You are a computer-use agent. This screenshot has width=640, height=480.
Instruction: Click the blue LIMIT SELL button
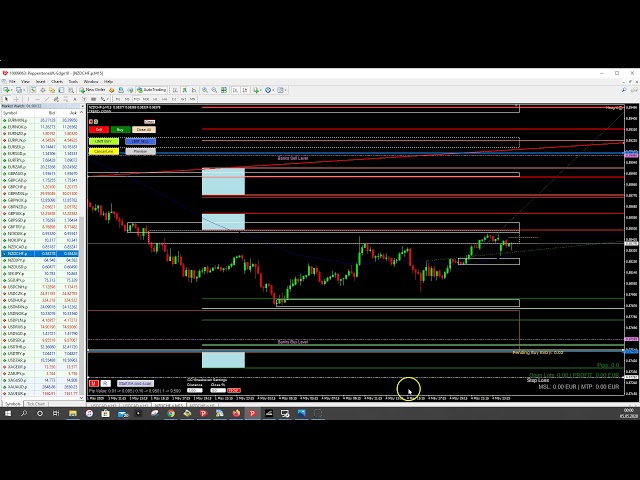point(139,141)
